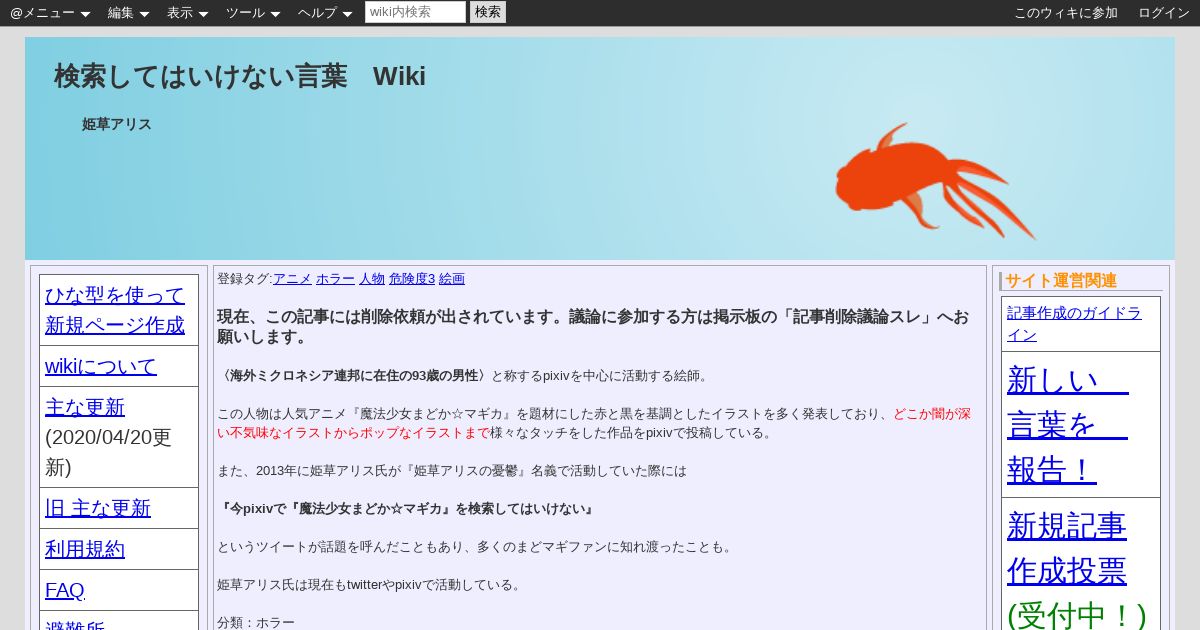This screenshot has height=630, width=1200.
Task: Open the ヘルプ dropdown menu
Action: coord(325,13)
